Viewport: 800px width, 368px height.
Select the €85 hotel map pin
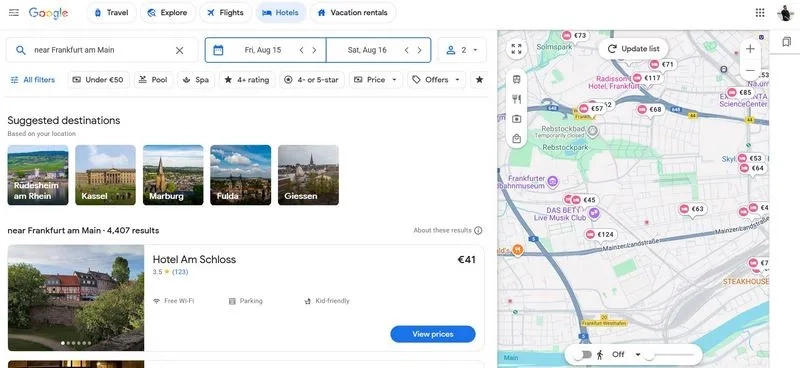[x=740, y=92]
